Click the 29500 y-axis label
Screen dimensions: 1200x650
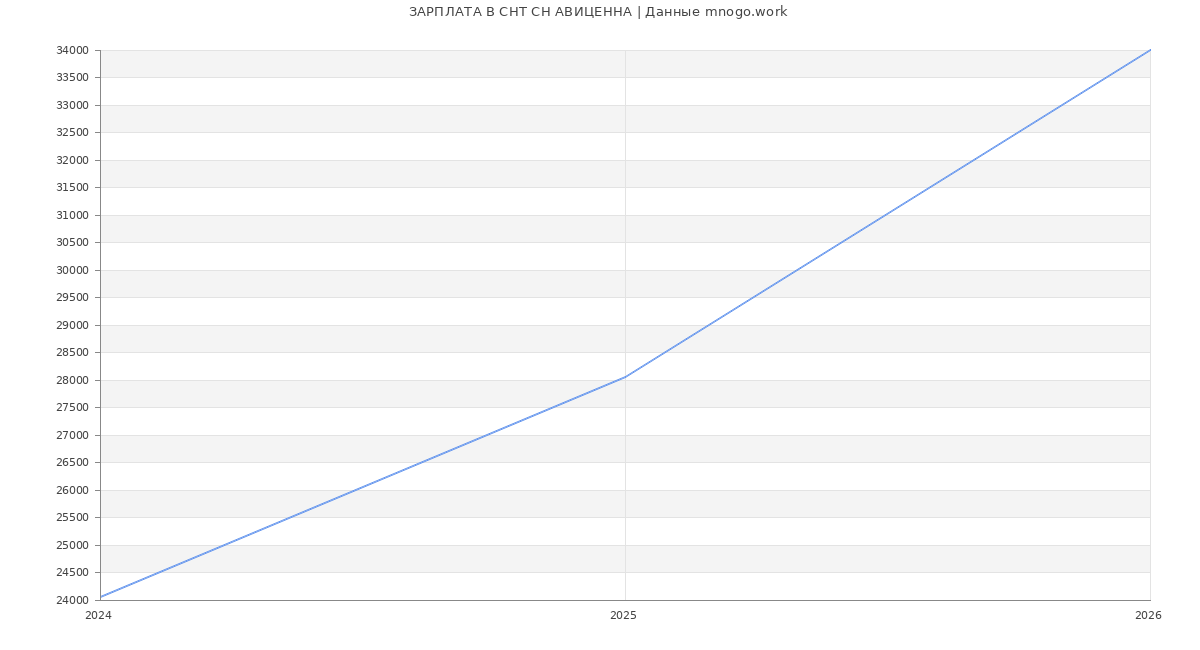pyautogui.click(x=72, y=298)
